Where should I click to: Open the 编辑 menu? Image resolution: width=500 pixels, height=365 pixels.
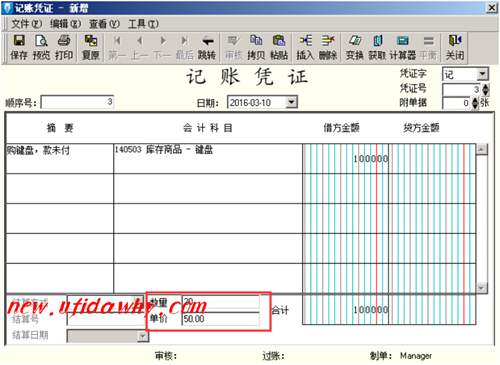(65, 24)
